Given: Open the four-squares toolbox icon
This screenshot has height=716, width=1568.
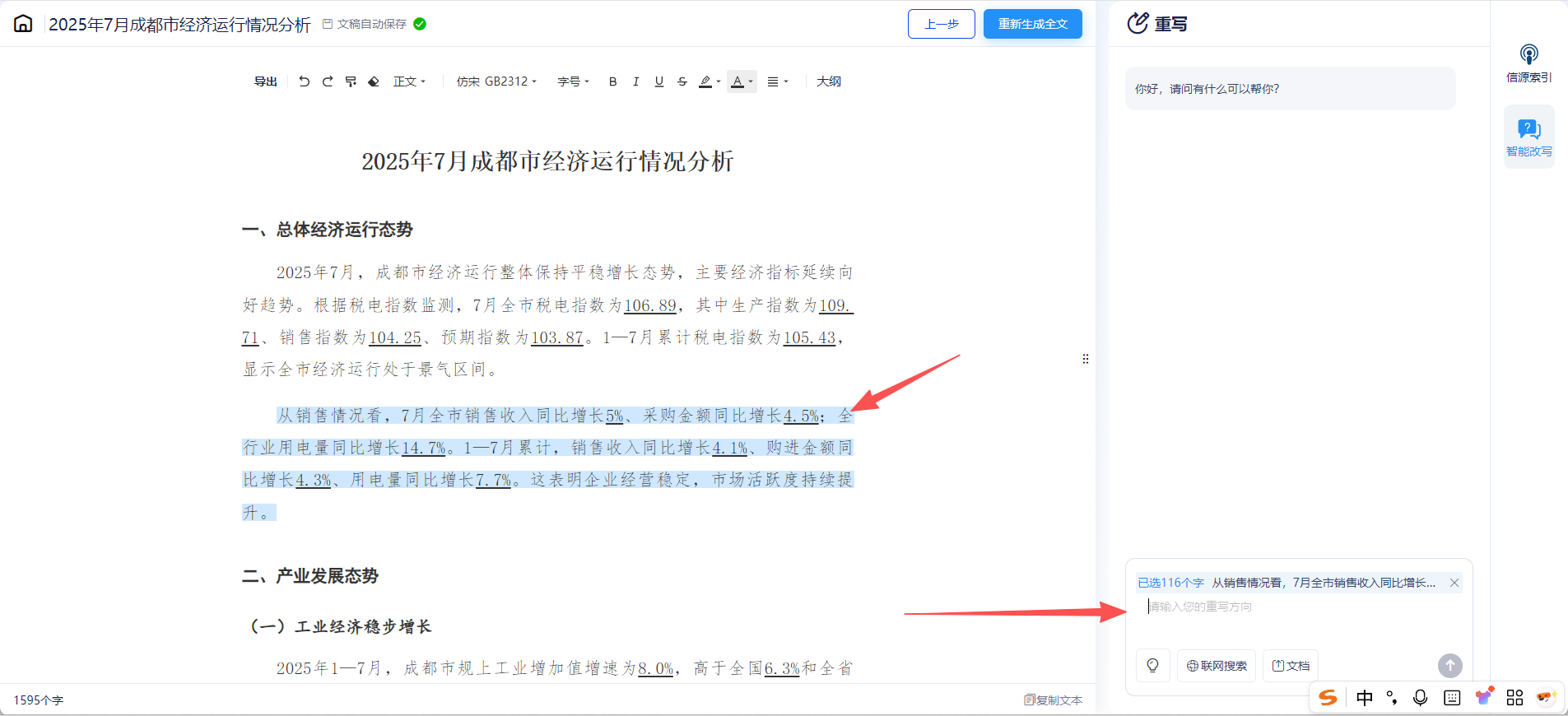Looking at the screenshot, I should [x=1514, y=698].
